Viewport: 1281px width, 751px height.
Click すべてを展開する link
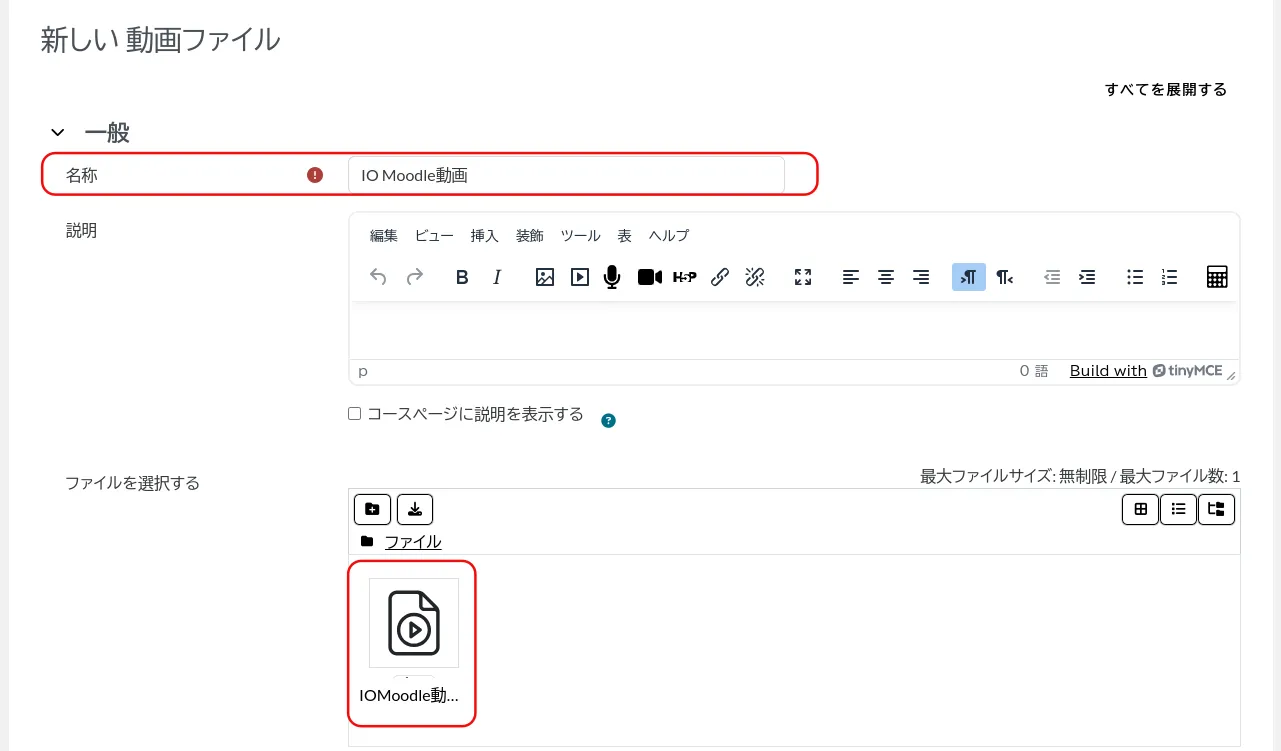pos(1165,90)
